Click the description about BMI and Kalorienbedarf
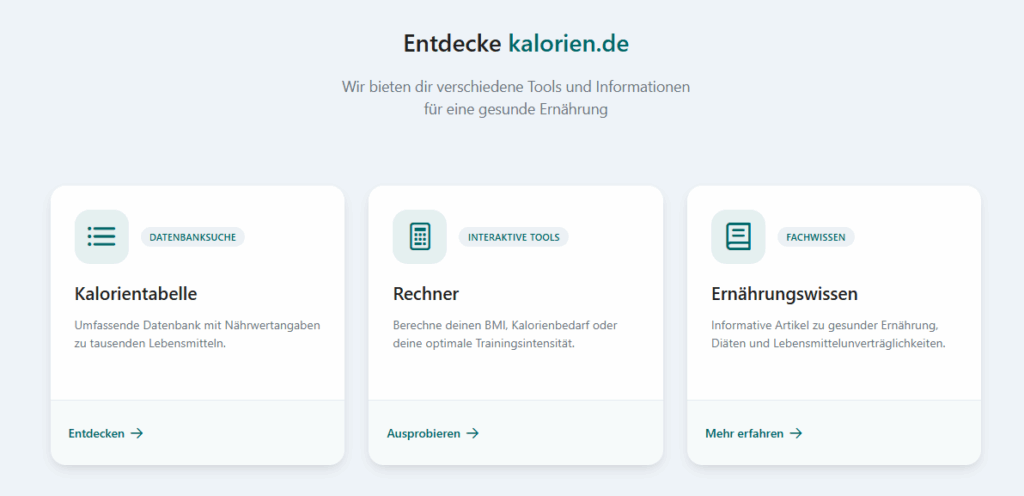The height and width of the screenshot is (496, 1024). tap(505, 333)
